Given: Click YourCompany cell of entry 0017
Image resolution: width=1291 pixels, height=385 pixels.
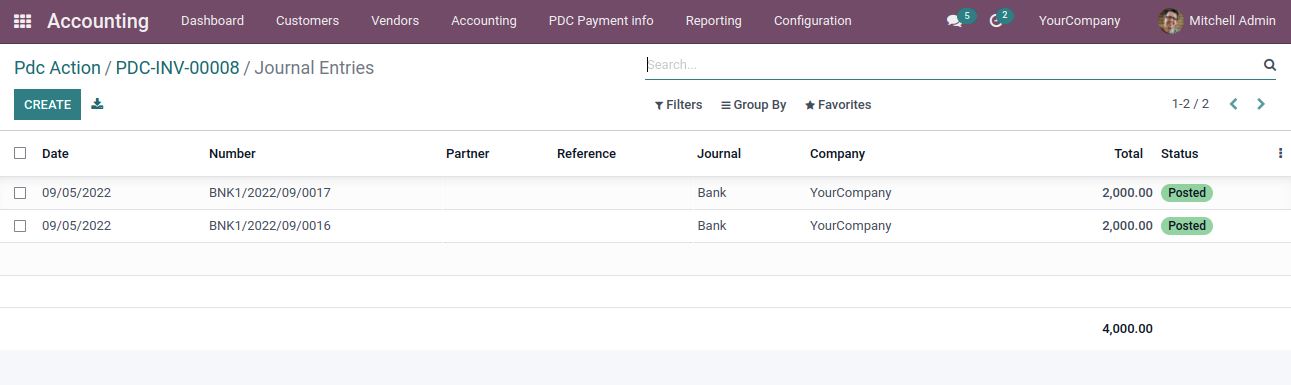Looking at the screenshot, I should (850, 193).
